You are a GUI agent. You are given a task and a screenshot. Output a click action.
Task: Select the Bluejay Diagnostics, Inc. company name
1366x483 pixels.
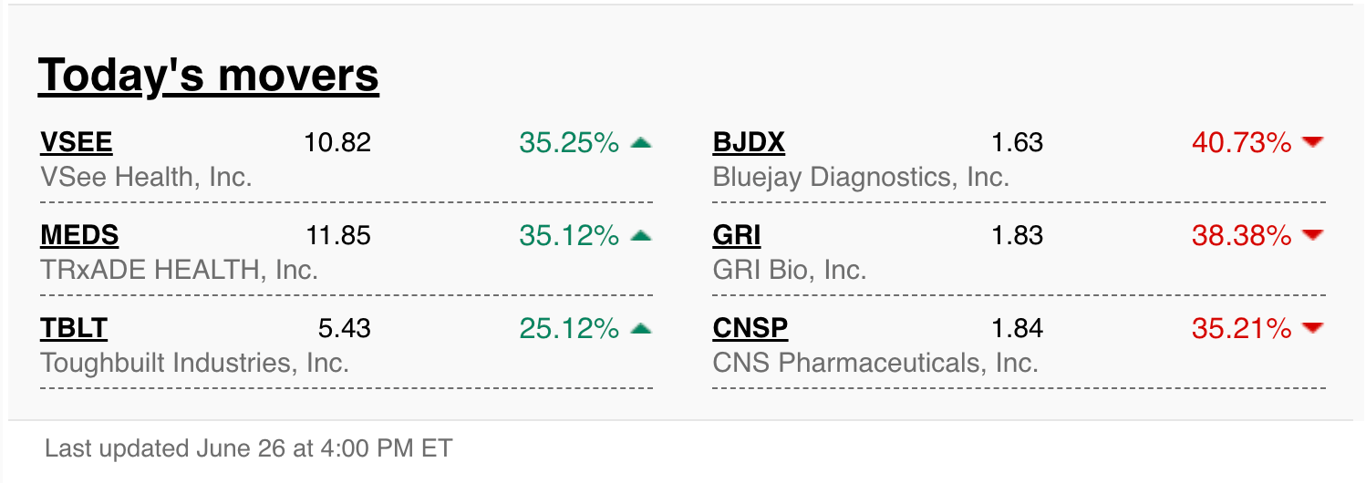[861, 177]
